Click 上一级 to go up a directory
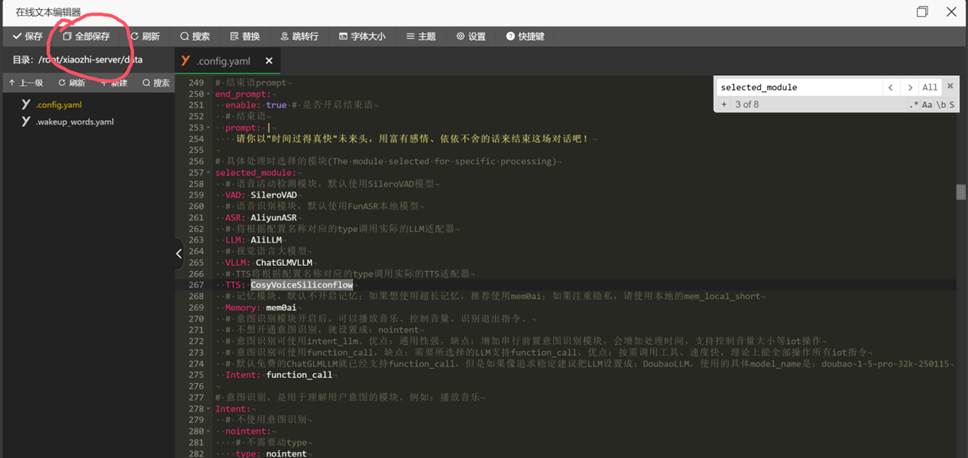 (x=26, y=83)
